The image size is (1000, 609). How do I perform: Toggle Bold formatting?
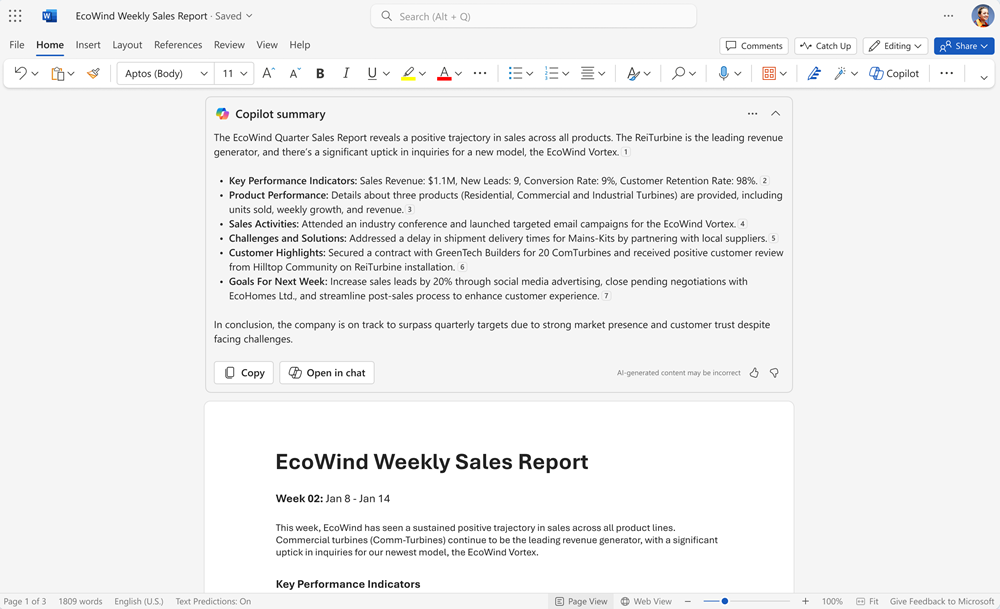pos(319,73)
